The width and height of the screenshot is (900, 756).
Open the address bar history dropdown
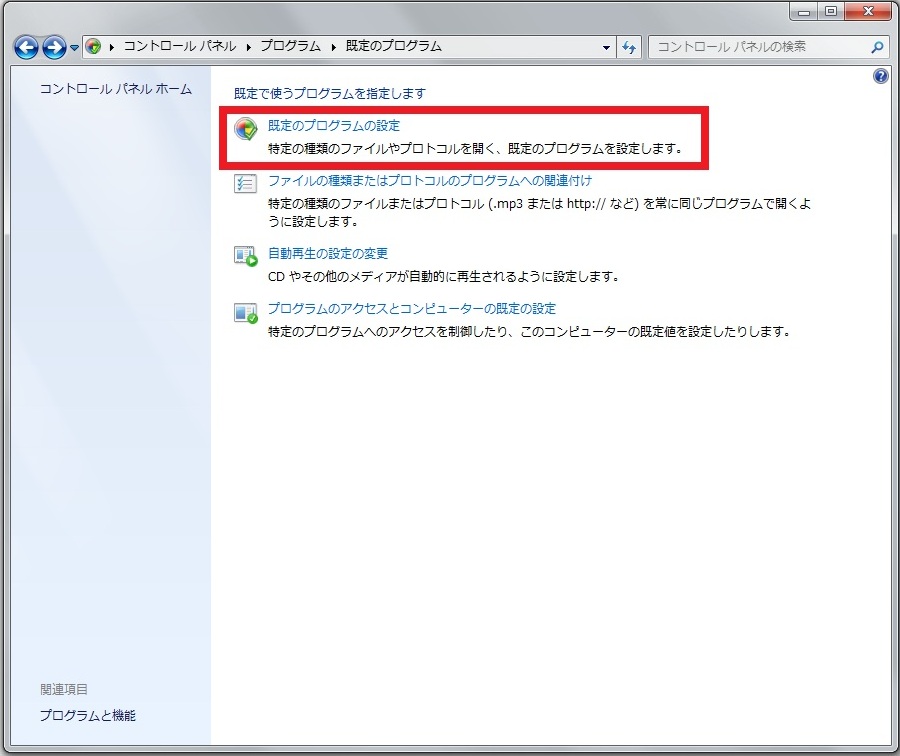pyautogui.click(x=607, y=47)
